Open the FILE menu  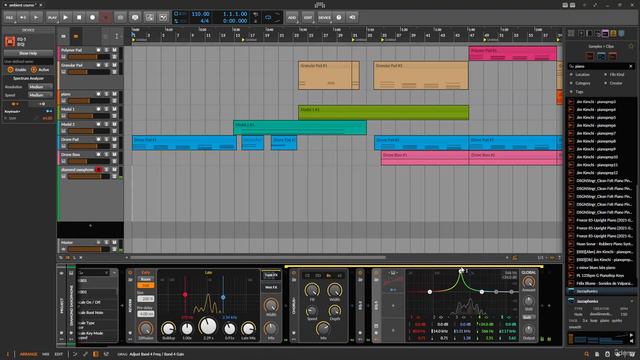tap(9, 18)
